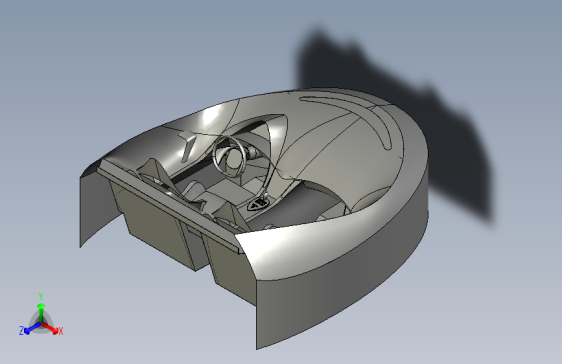Click the blue Z axis arrow on triad
The height and width of the screenshot is (364, 562).
coord(33,327)
